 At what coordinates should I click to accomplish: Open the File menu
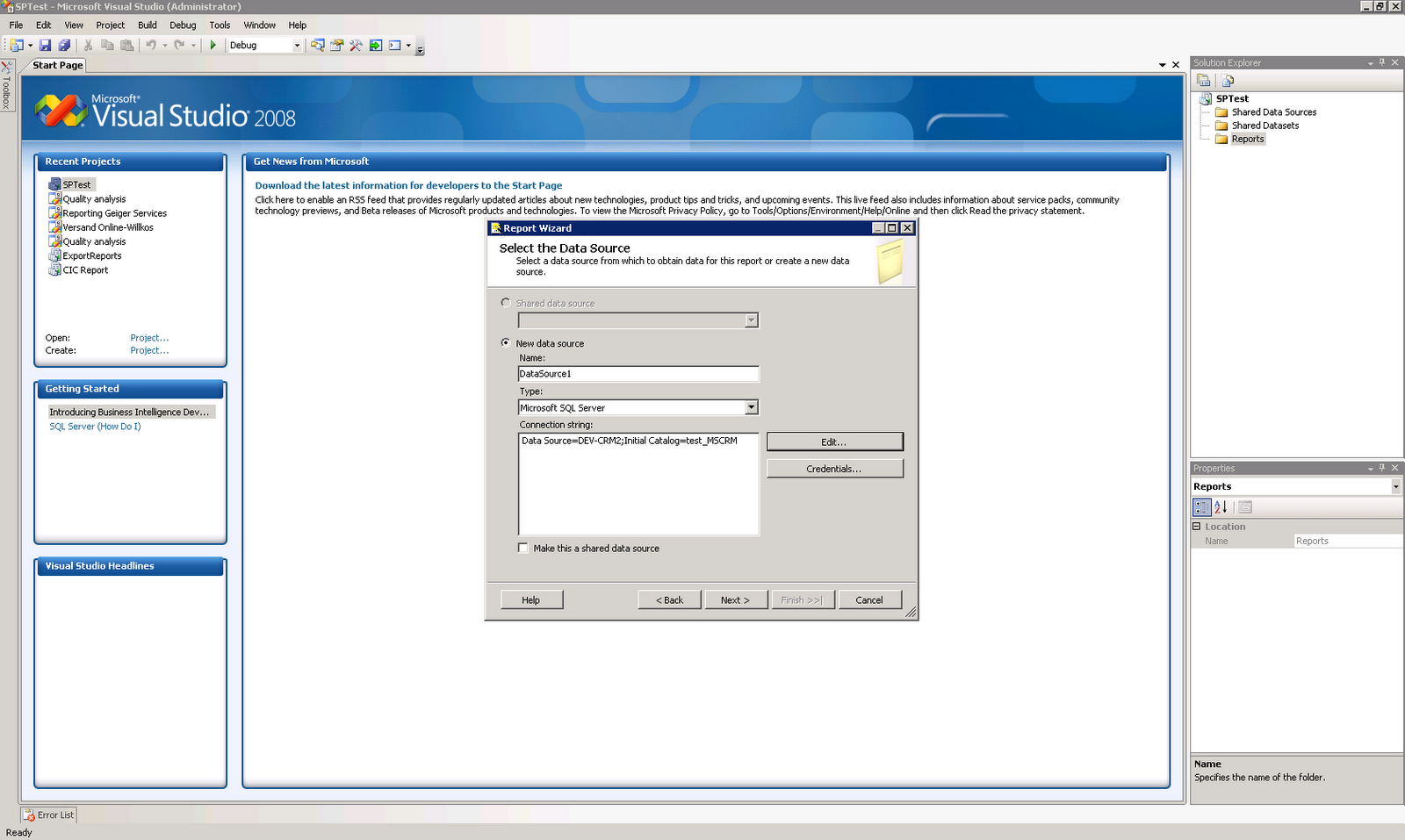click(17, 25)
